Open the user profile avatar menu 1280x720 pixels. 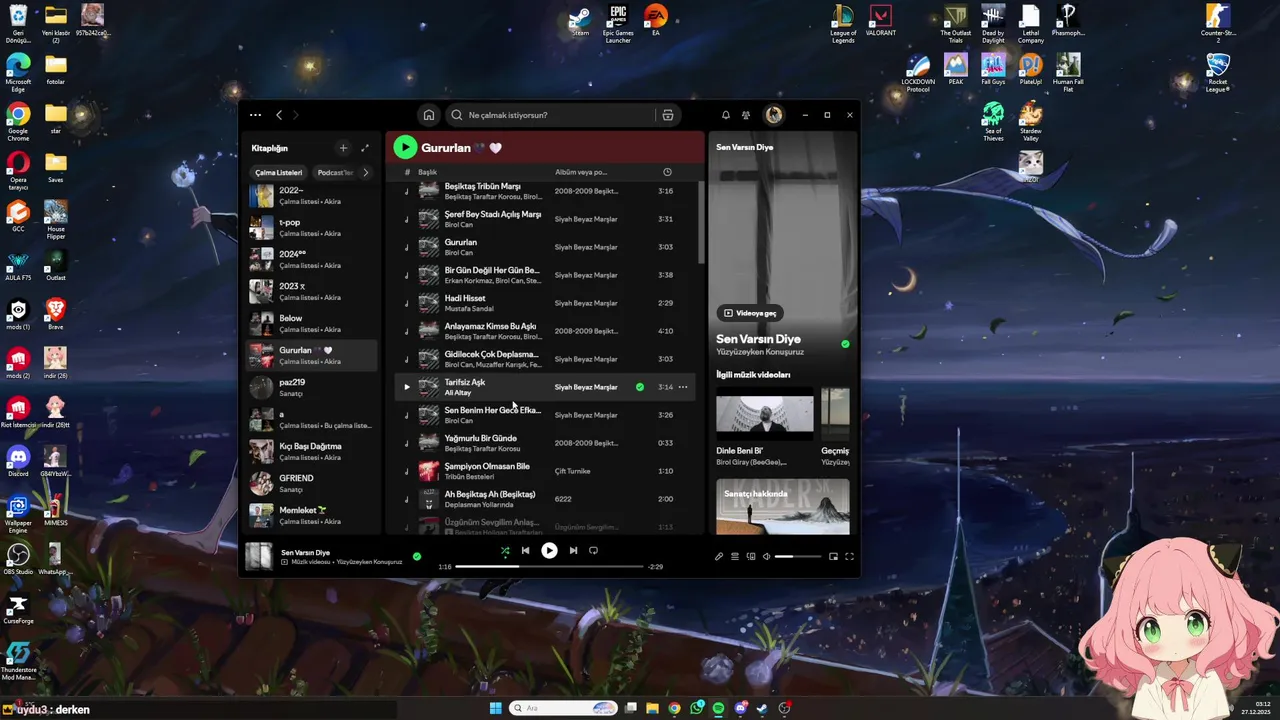774,115
